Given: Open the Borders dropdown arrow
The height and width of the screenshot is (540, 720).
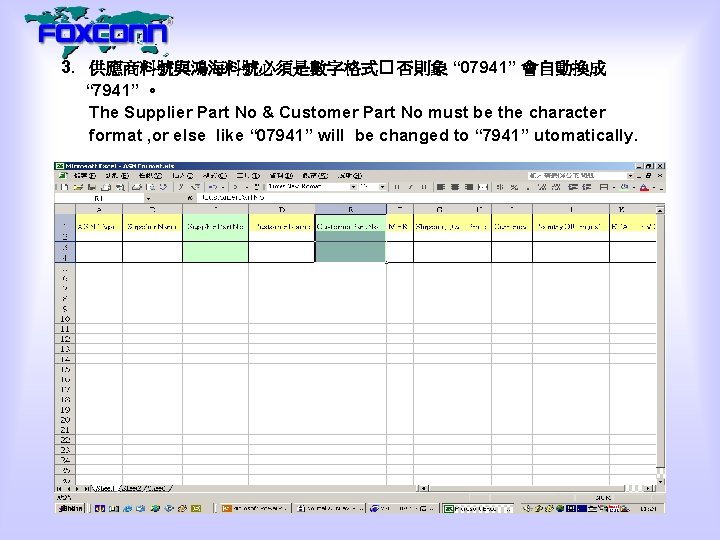Looking at the screenshot, I should [x=614, y=187].
